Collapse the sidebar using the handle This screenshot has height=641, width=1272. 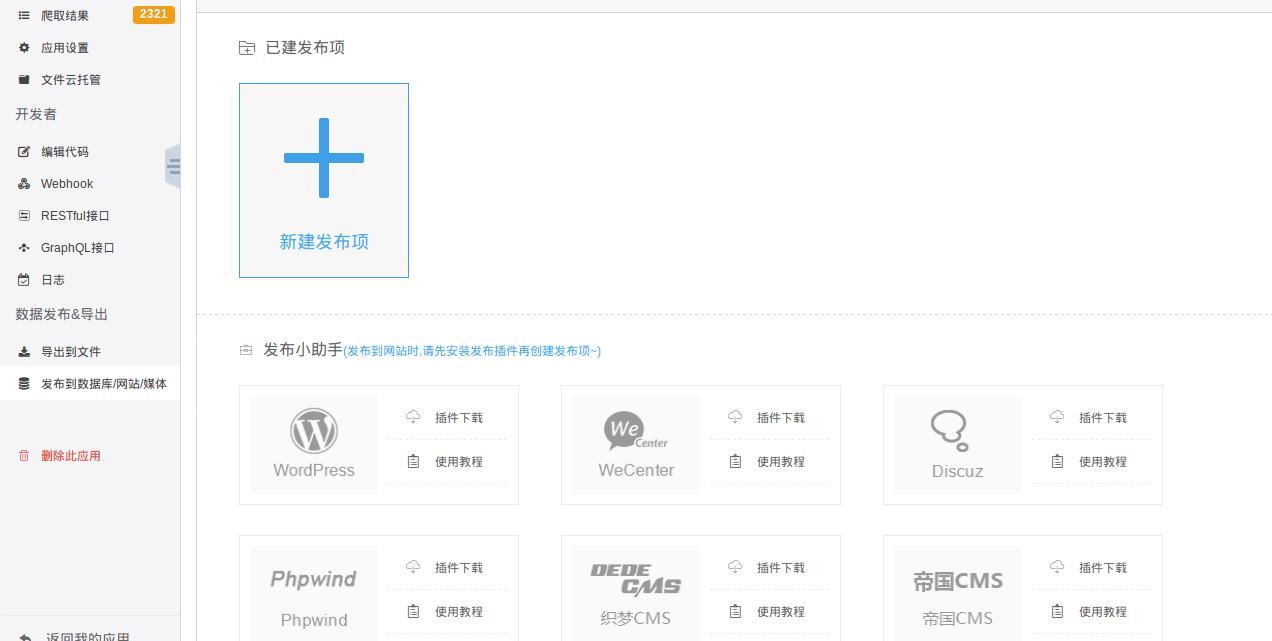tap(173, 166)
